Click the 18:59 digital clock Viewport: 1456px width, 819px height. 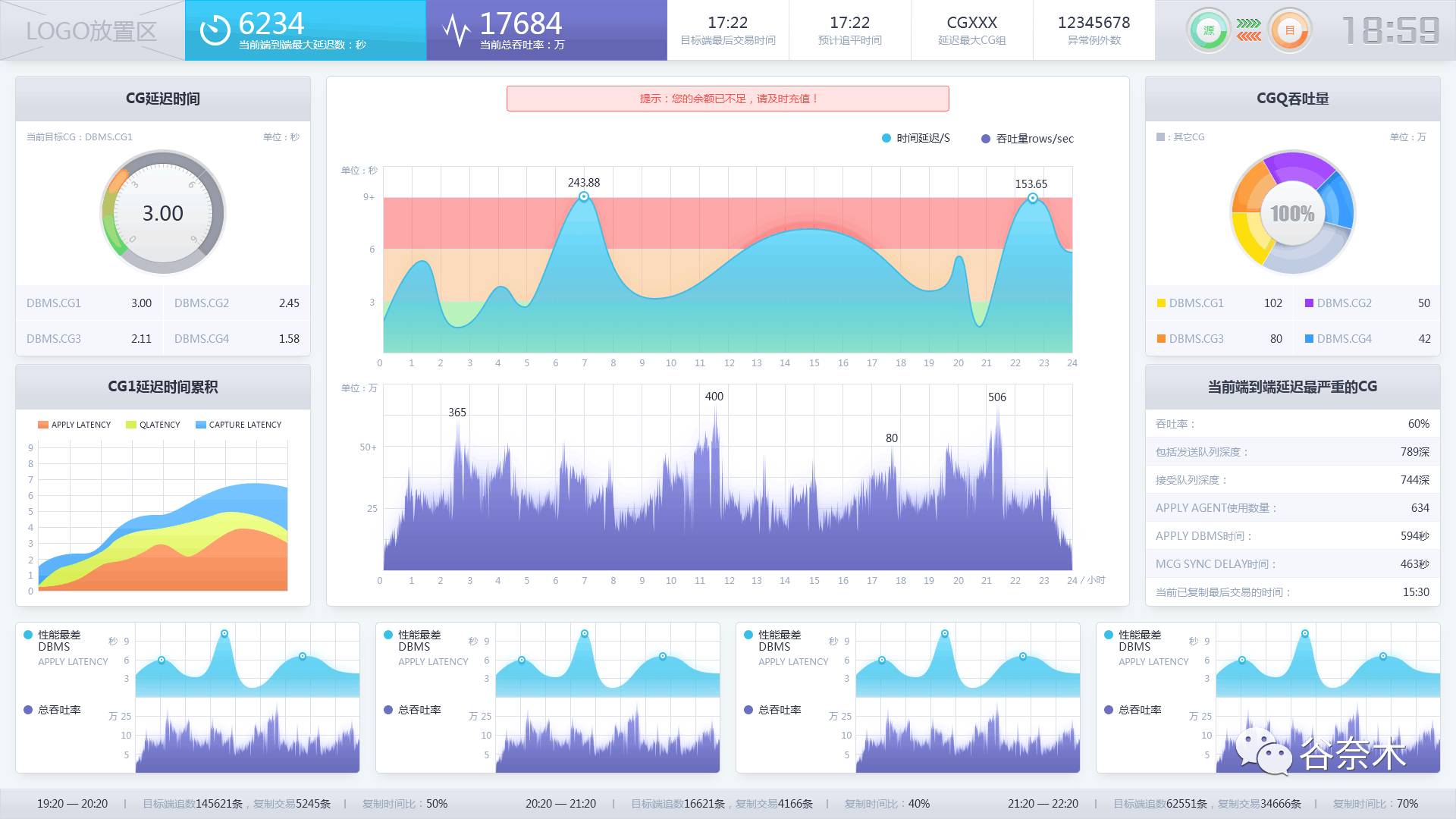1390,31
